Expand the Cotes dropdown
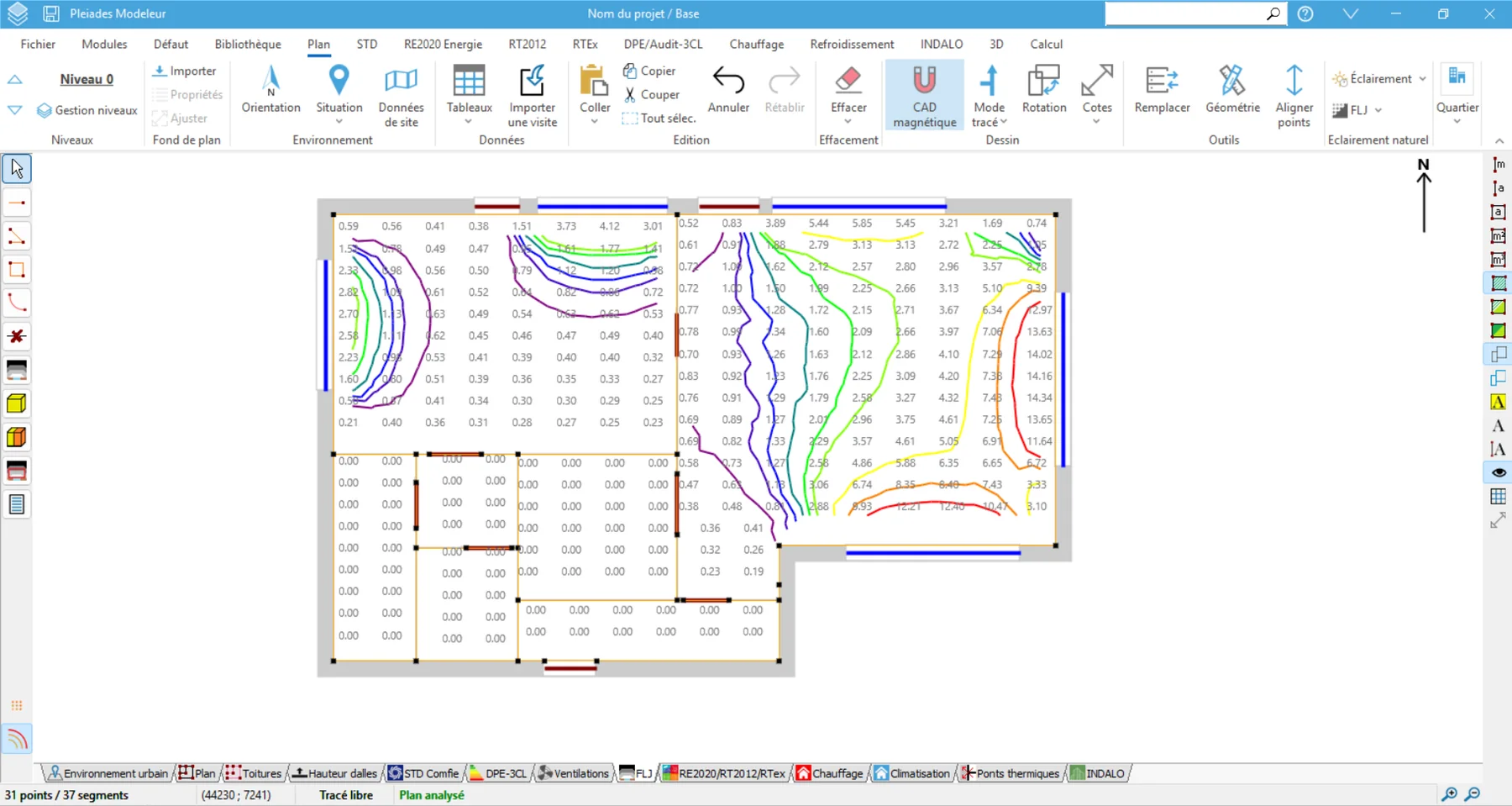 [1096, 122]
